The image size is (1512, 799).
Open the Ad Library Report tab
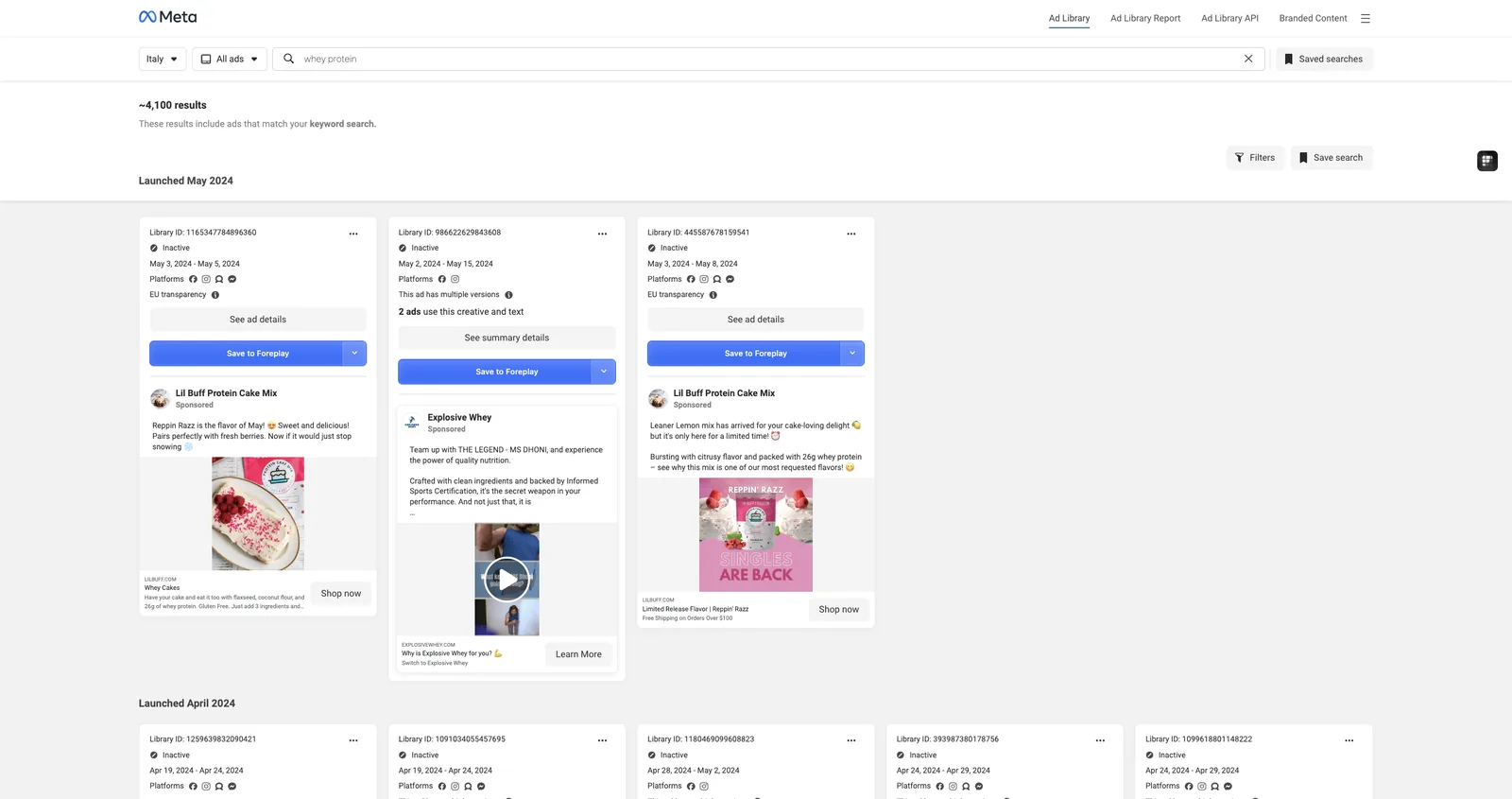click(1145, 18)
